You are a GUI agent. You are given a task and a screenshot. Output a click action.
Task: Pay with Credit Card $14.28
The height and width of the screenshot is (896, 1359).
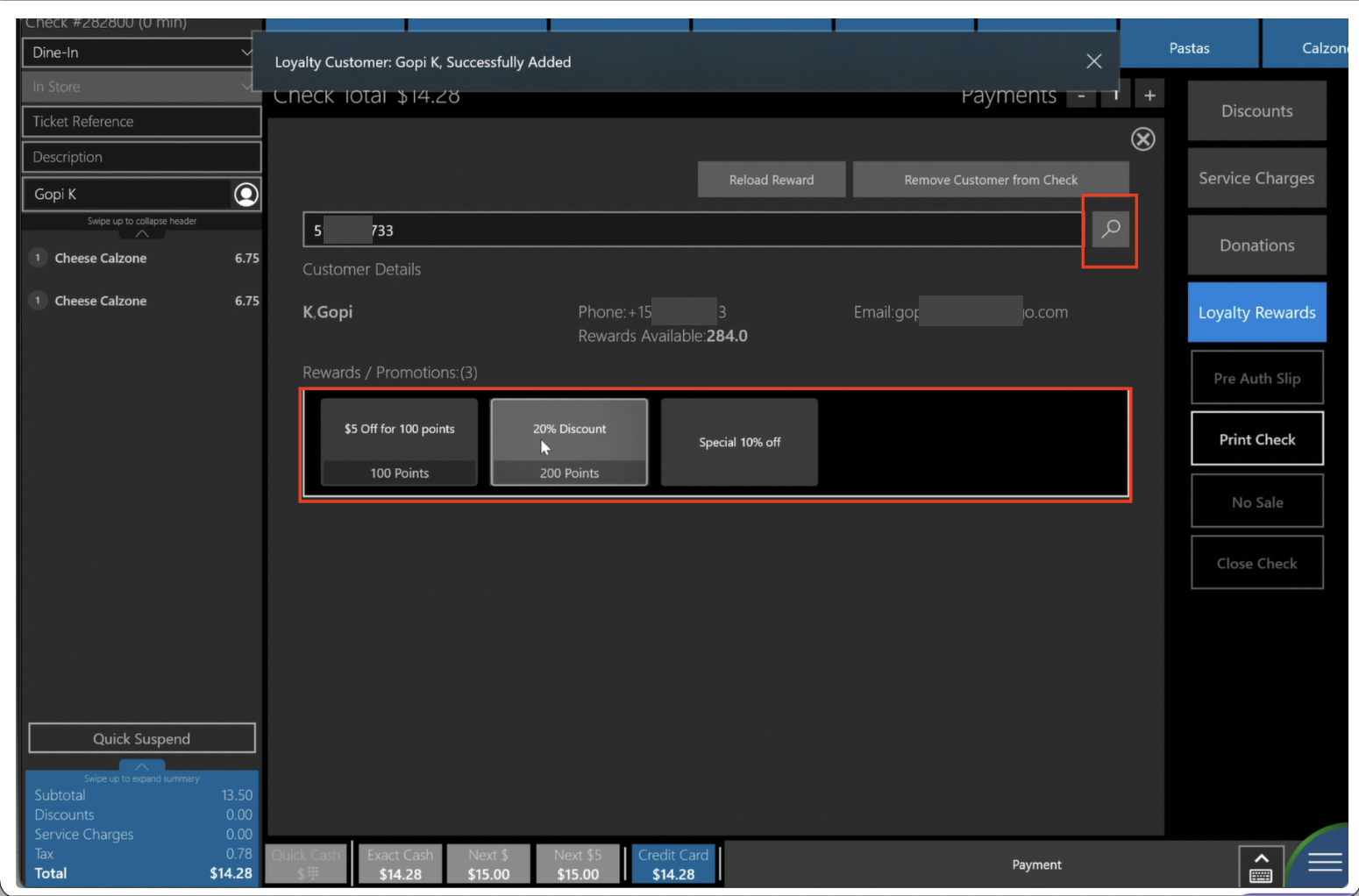pyautogui.click(x=672, y=864)
